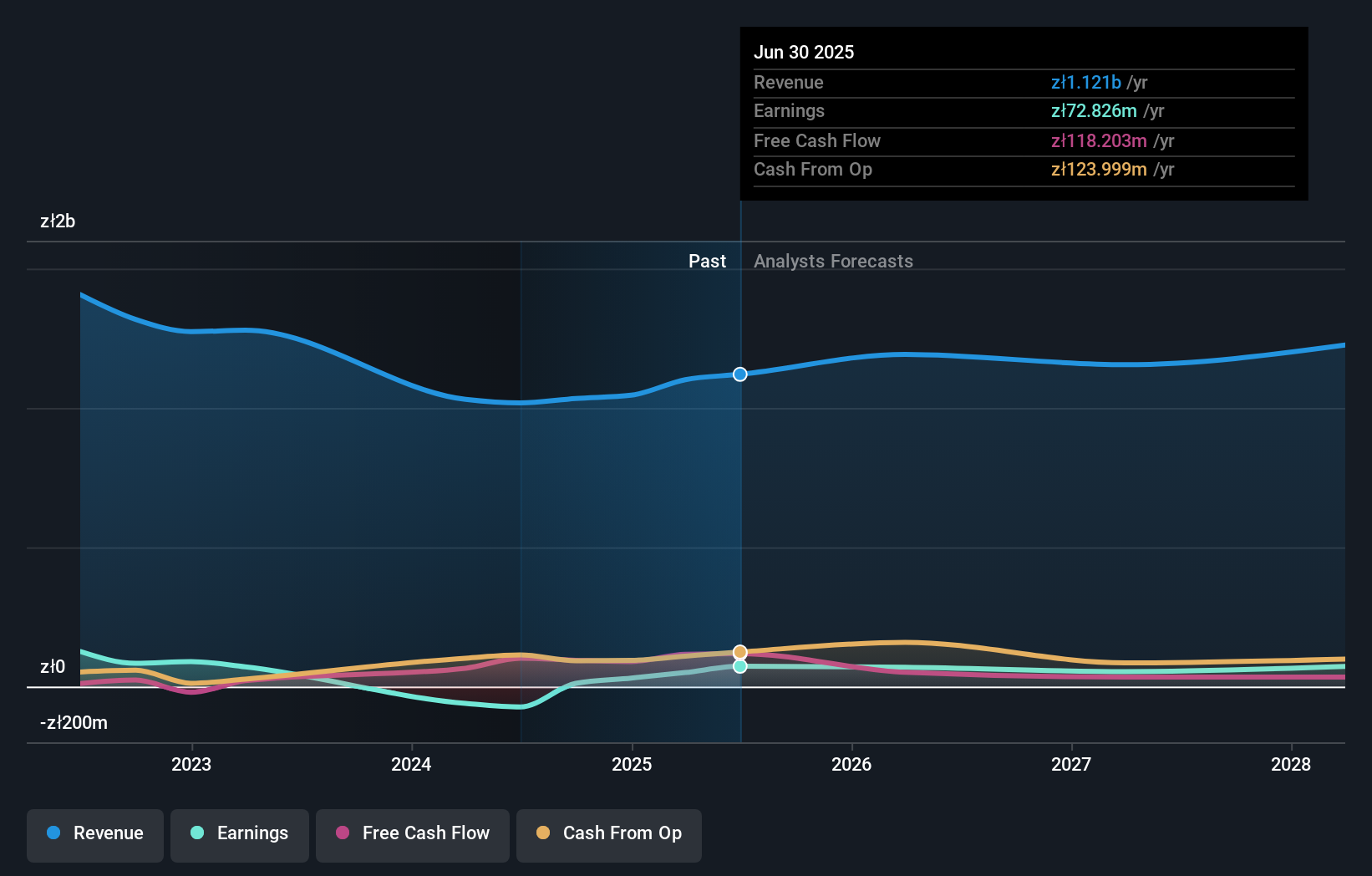1372x876 pixels.
Task: Click the revenue value in the tooltip
Action: 1086,82
